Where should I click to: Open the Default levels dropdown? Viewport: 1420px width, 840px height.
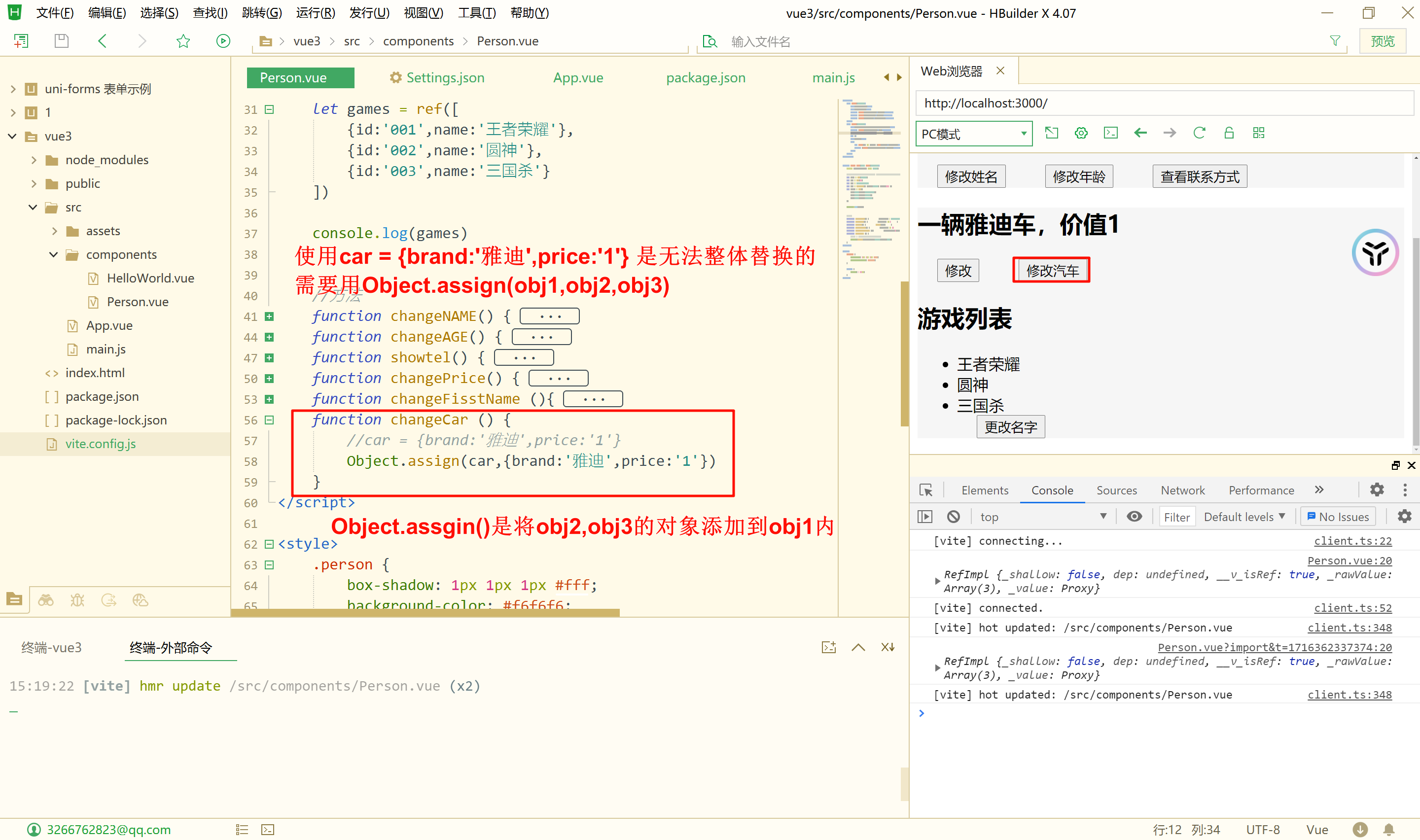[1244, 516]
